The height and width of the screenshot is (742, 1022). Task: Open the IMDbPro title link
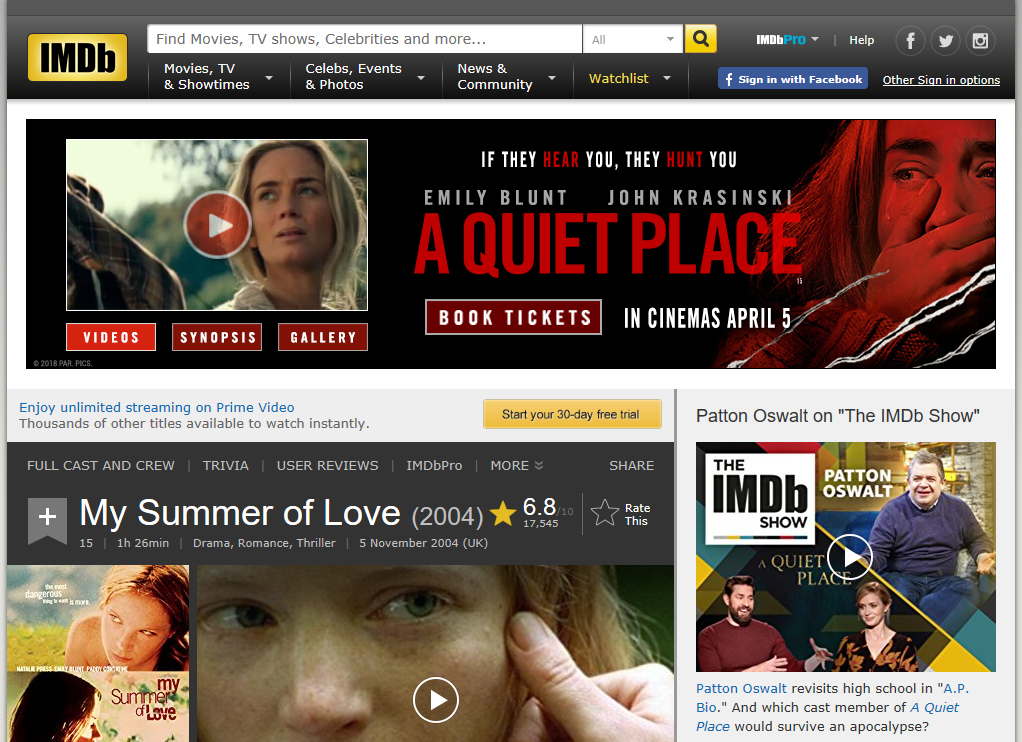(x=434, y=466)
